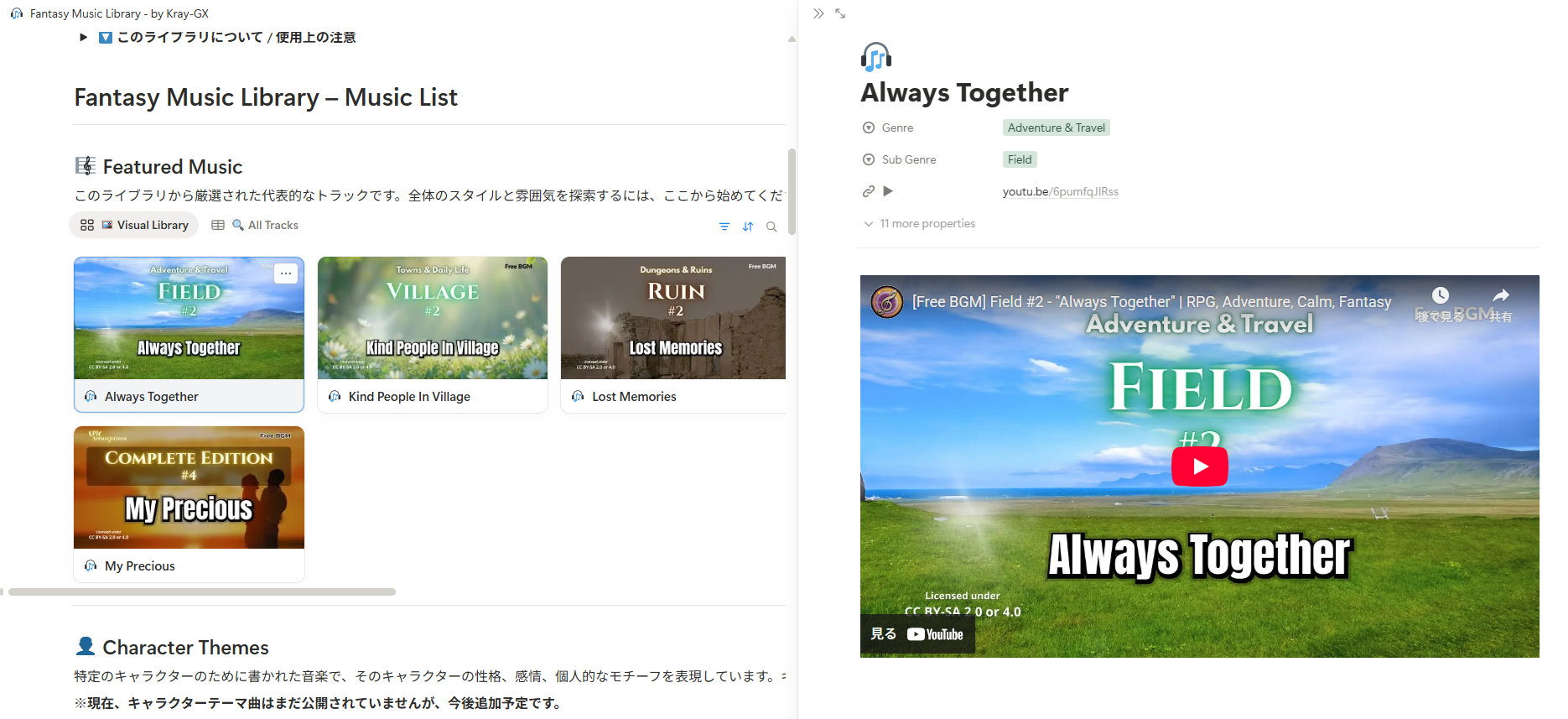This screenshot has height=719, width=1568.
Task: Click the Share arrow icon on video
Action: (1501, 295)
